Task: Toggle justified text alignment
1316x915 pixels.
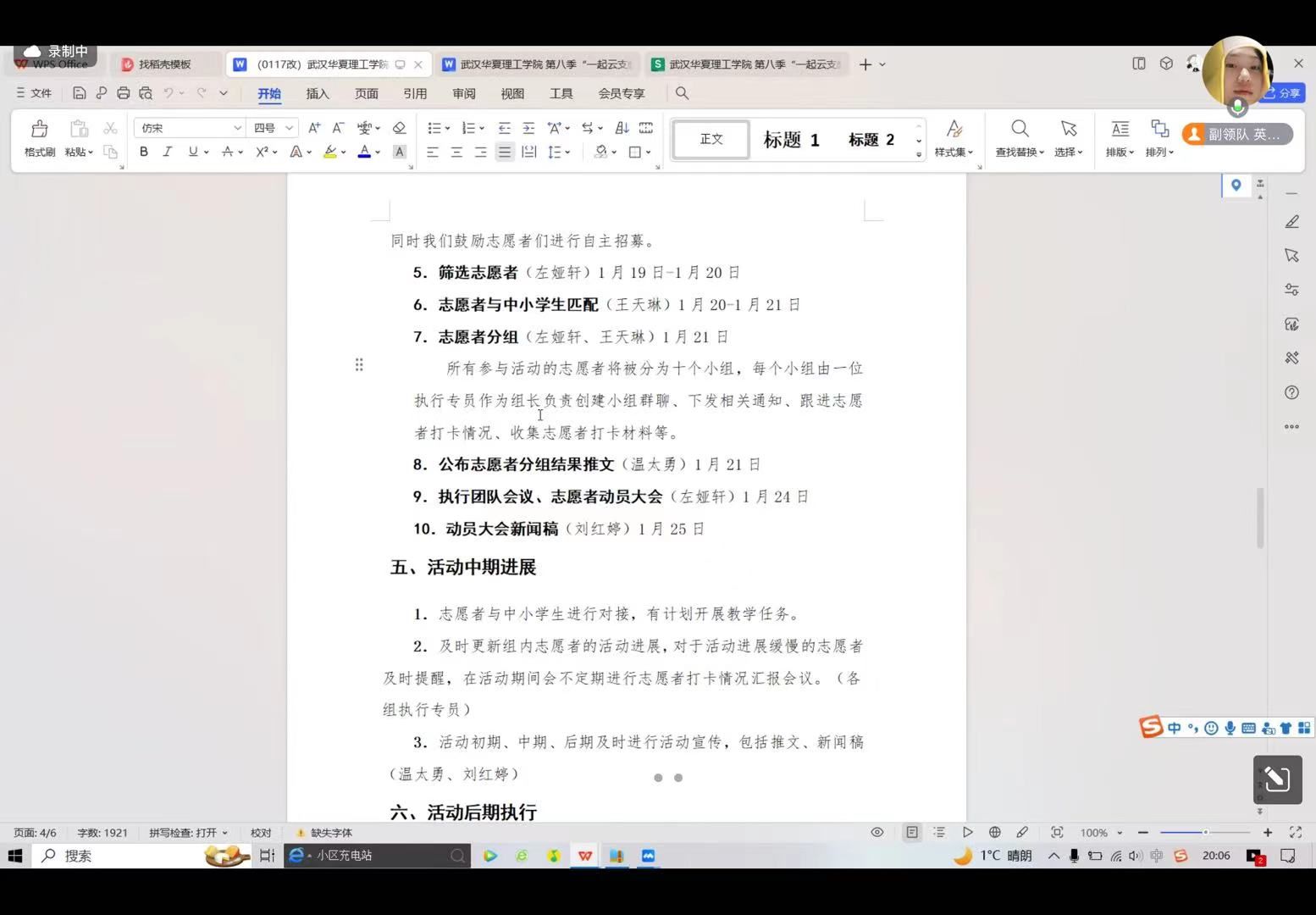Action: point(505,152)
